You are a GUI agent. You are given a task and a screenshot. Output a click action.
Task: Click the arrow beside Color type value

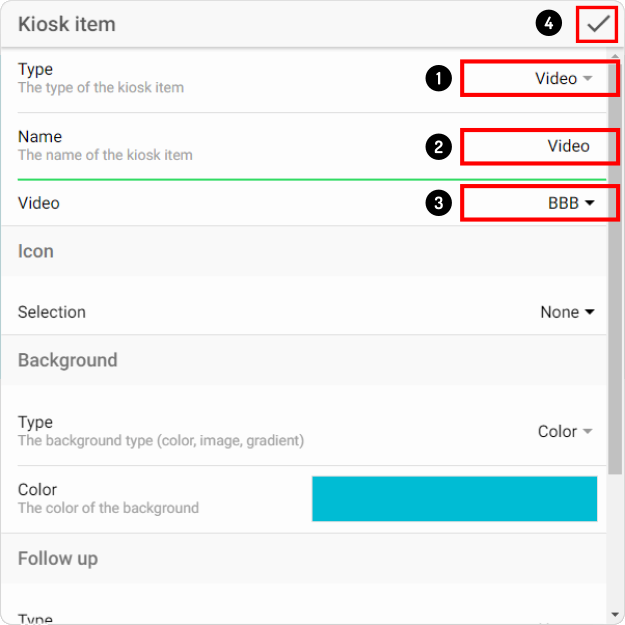click(x=588, y=431)
